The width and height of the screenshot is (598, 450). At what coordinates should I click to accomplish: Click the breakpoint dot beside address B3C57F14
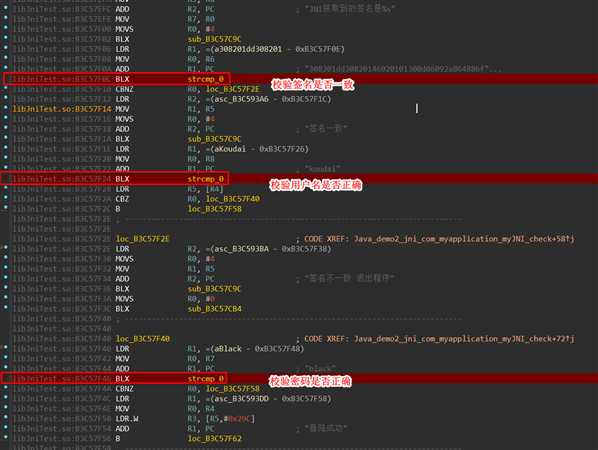click(x=6, y=108)
